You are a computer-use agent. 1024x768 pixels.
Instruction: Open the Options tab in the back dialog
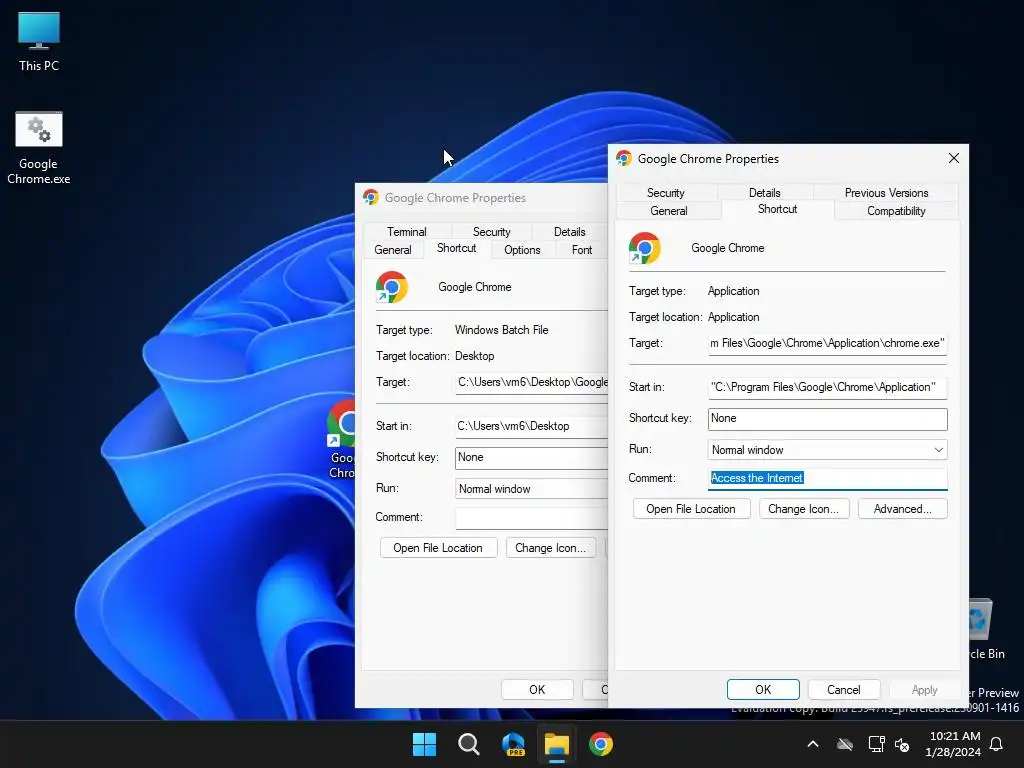[522, 250]
